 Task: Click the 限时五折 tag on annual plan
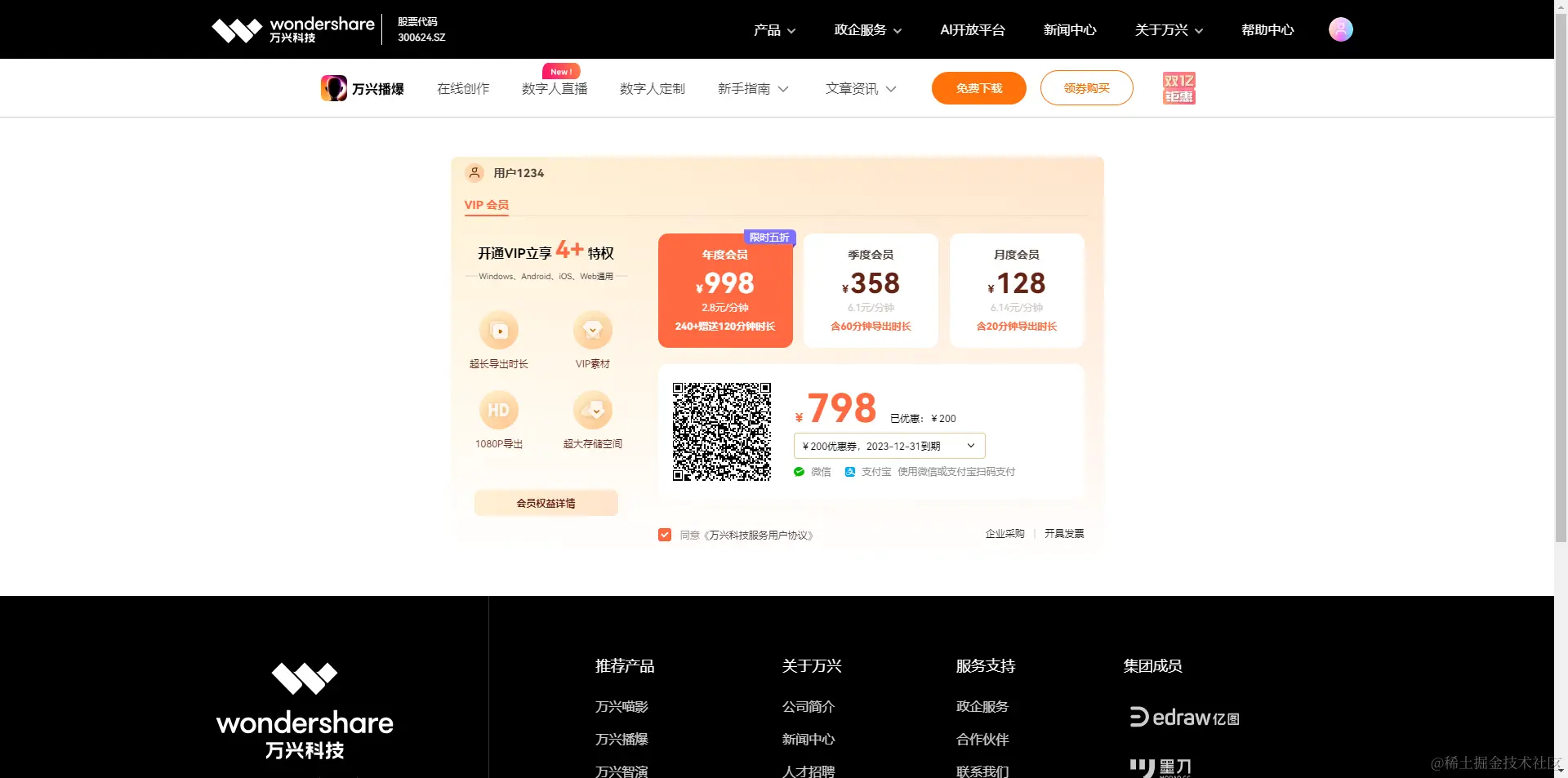pos(769,238)
